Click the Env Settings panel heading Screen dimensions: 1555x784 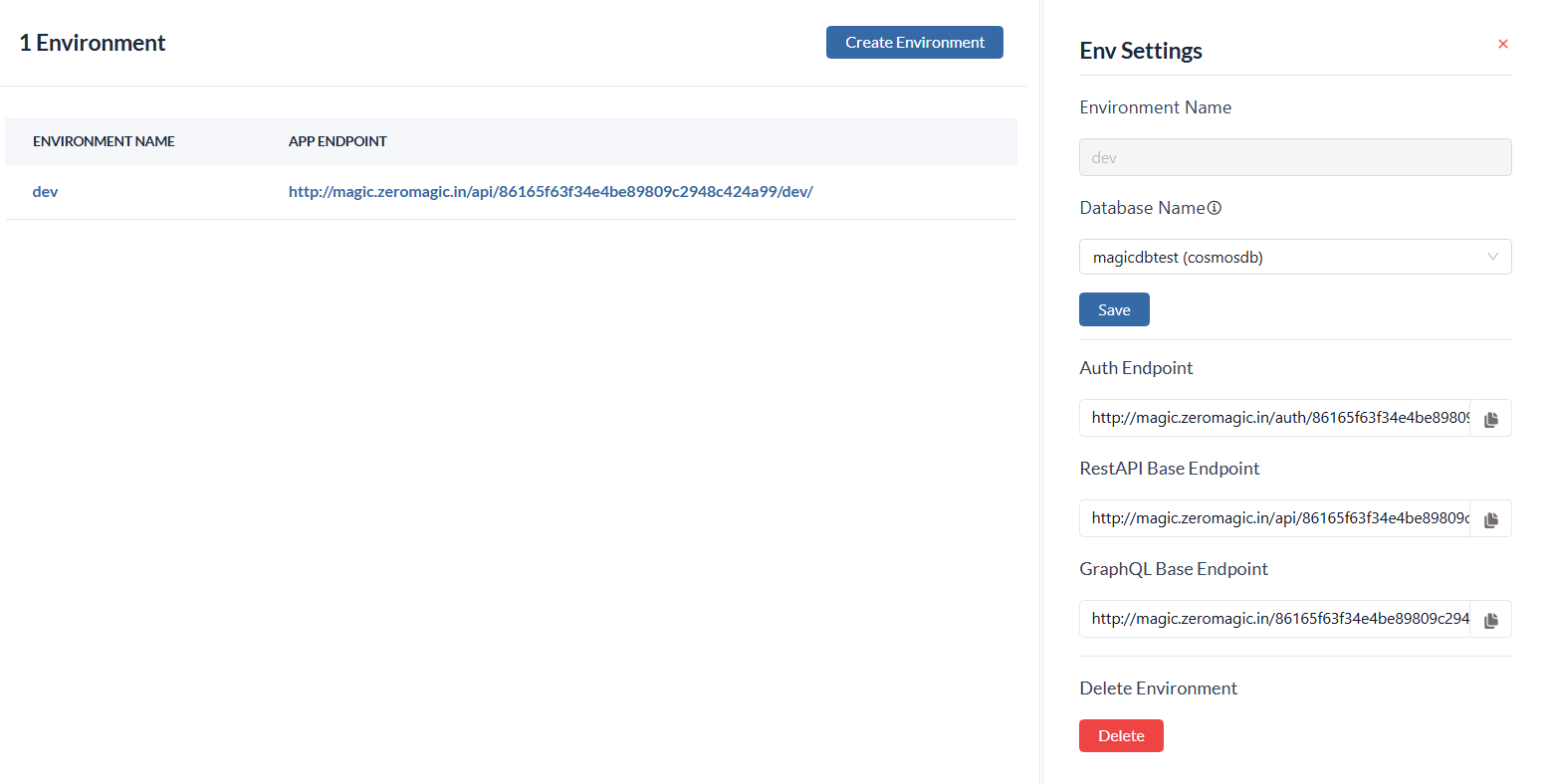tap(1140, 50)
